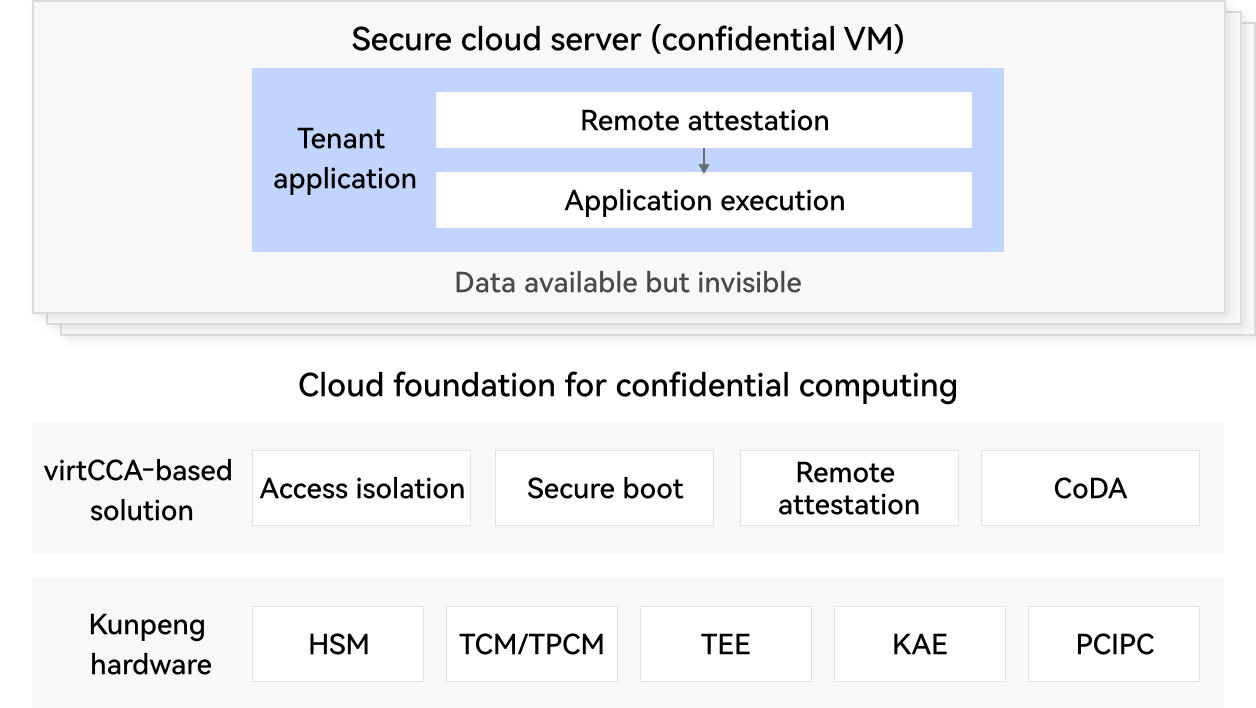Choose the KAE box
1256x708 pixels.
(x=920, y=644)
